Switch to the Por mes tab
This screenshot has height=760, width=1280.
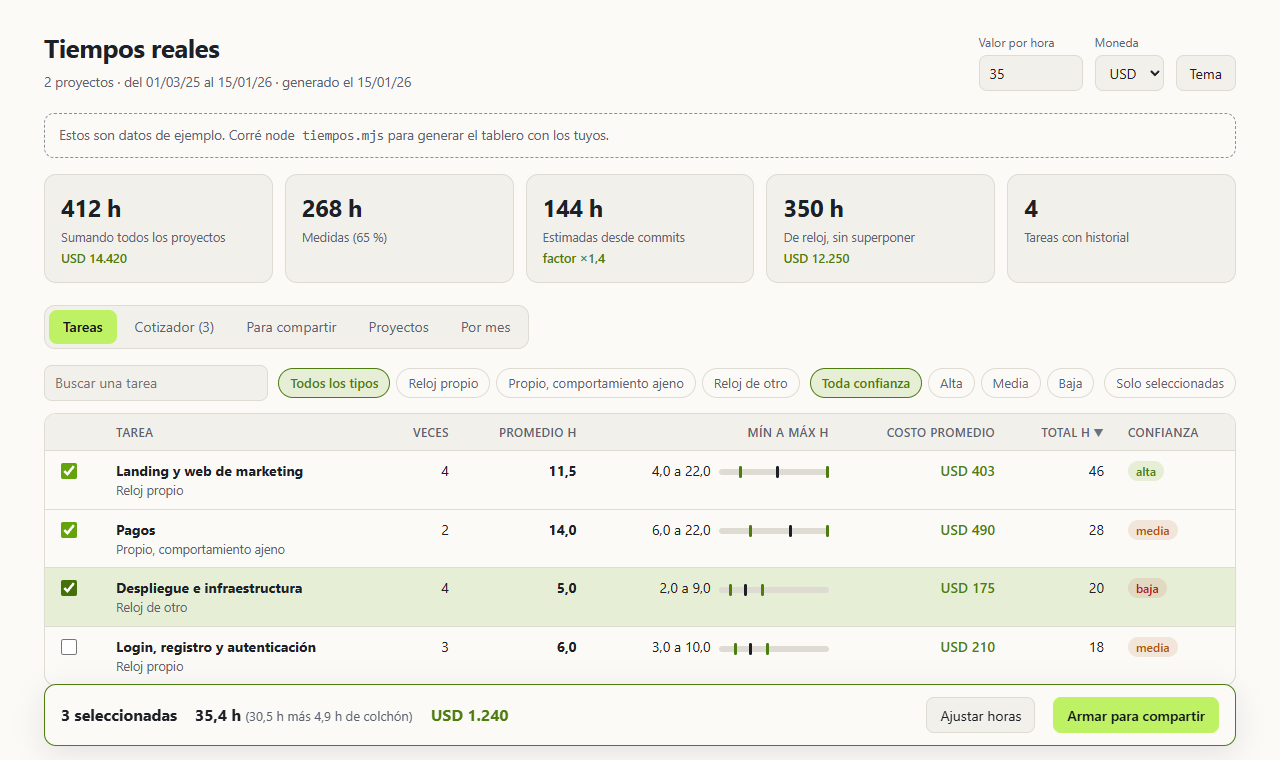pos(485,327)
